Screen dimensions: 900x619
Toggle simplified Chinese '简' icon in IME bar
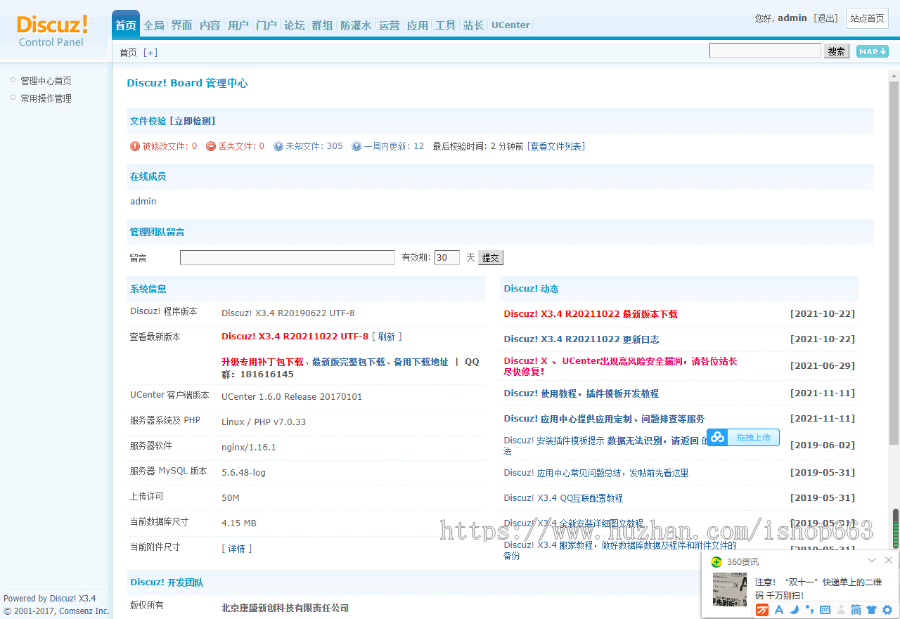856,610
